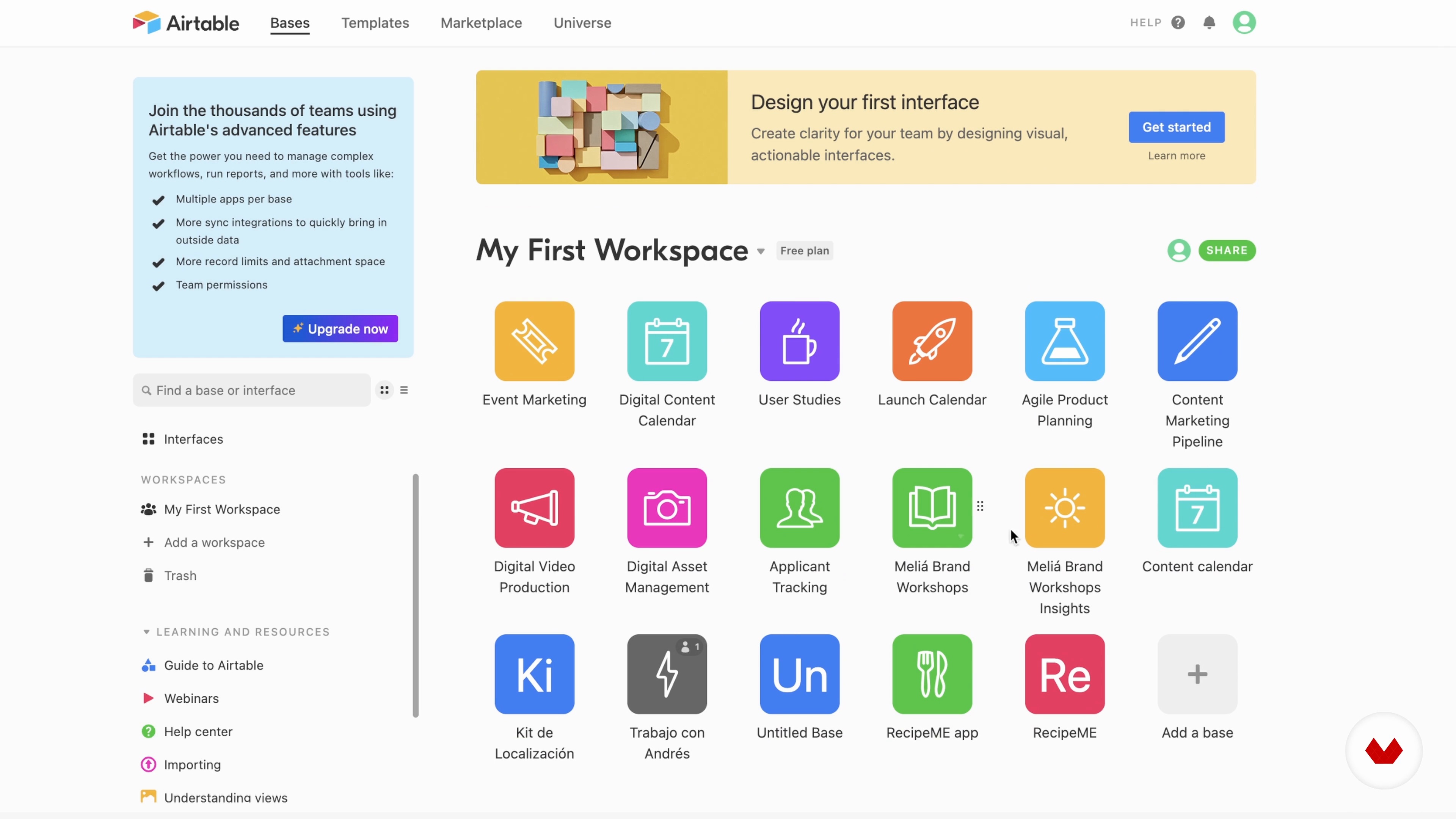Click the help question mark icon

tap(1178, 23)
